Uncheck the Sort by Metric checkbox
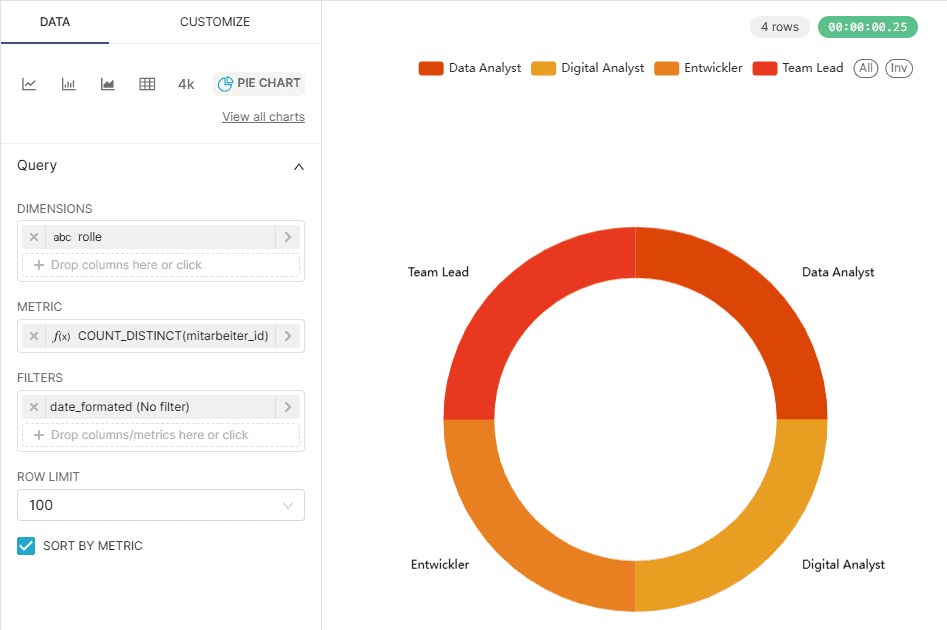The width and height of the screenshot is (947, 630). pyautogui.click(x=26, y=546)
